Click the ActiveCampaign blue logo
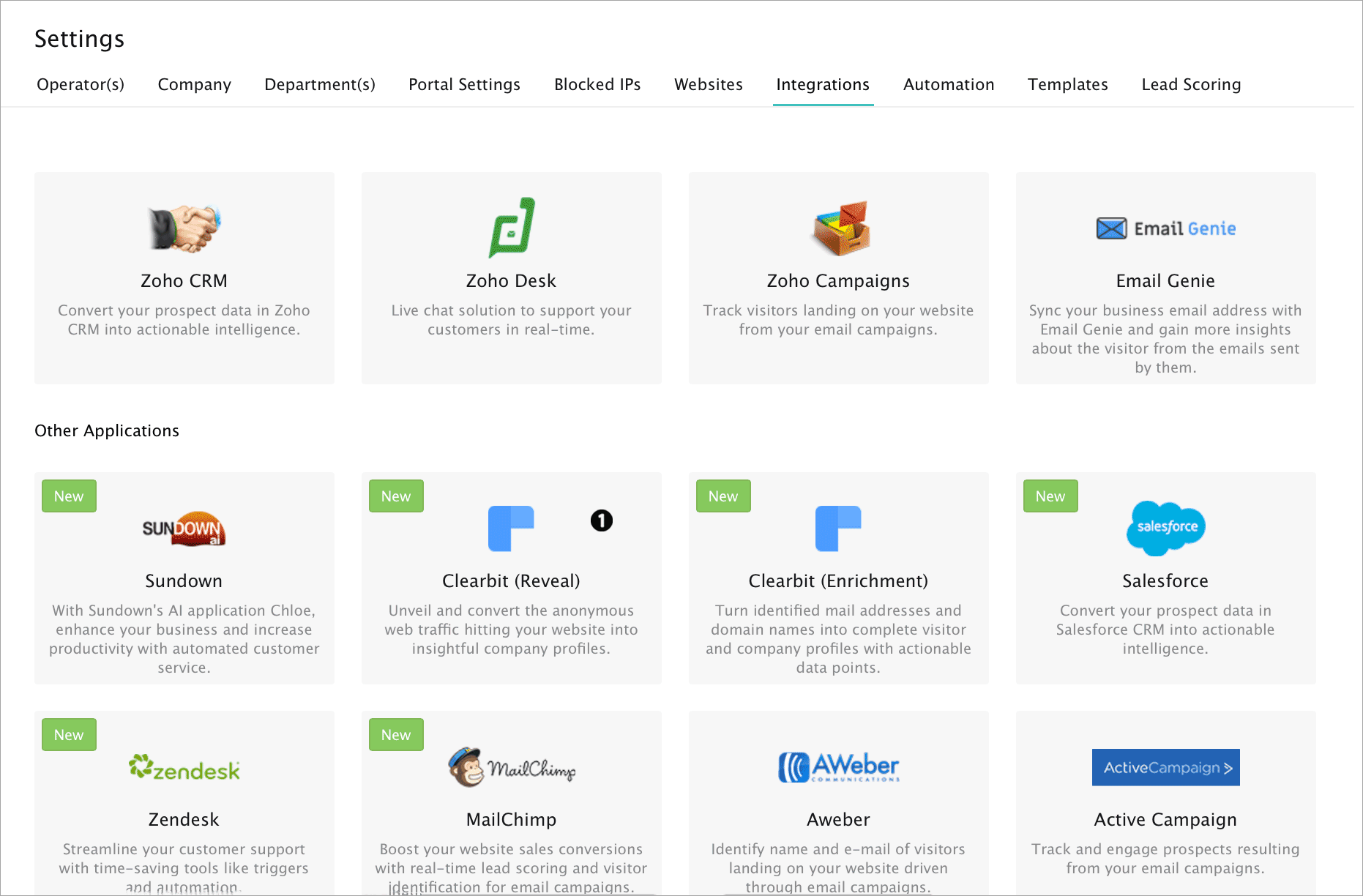This screenshot has width=1363, height=896. click(1166, 767)
